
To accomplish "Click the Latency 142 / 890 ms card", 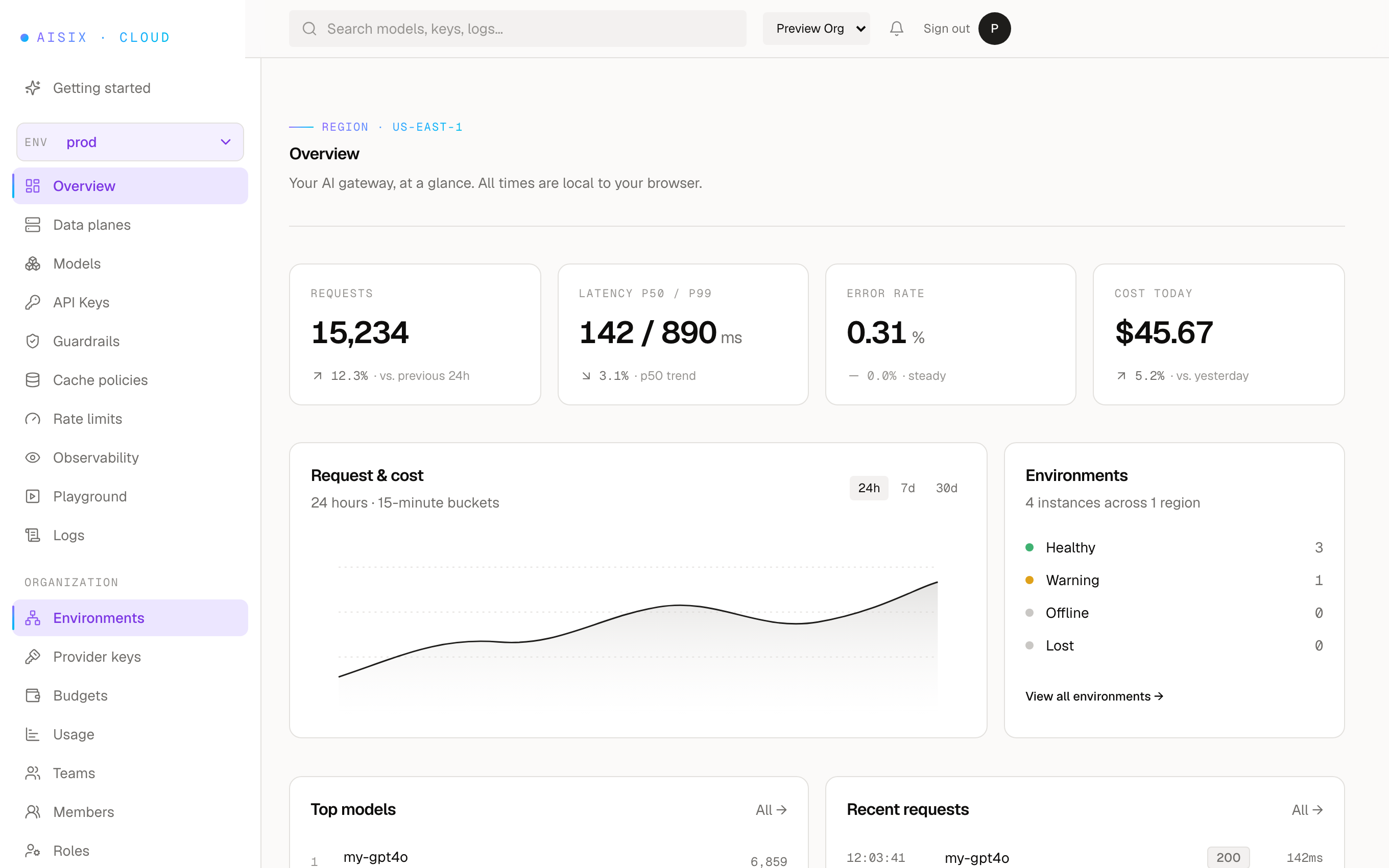I will (683, 334).
